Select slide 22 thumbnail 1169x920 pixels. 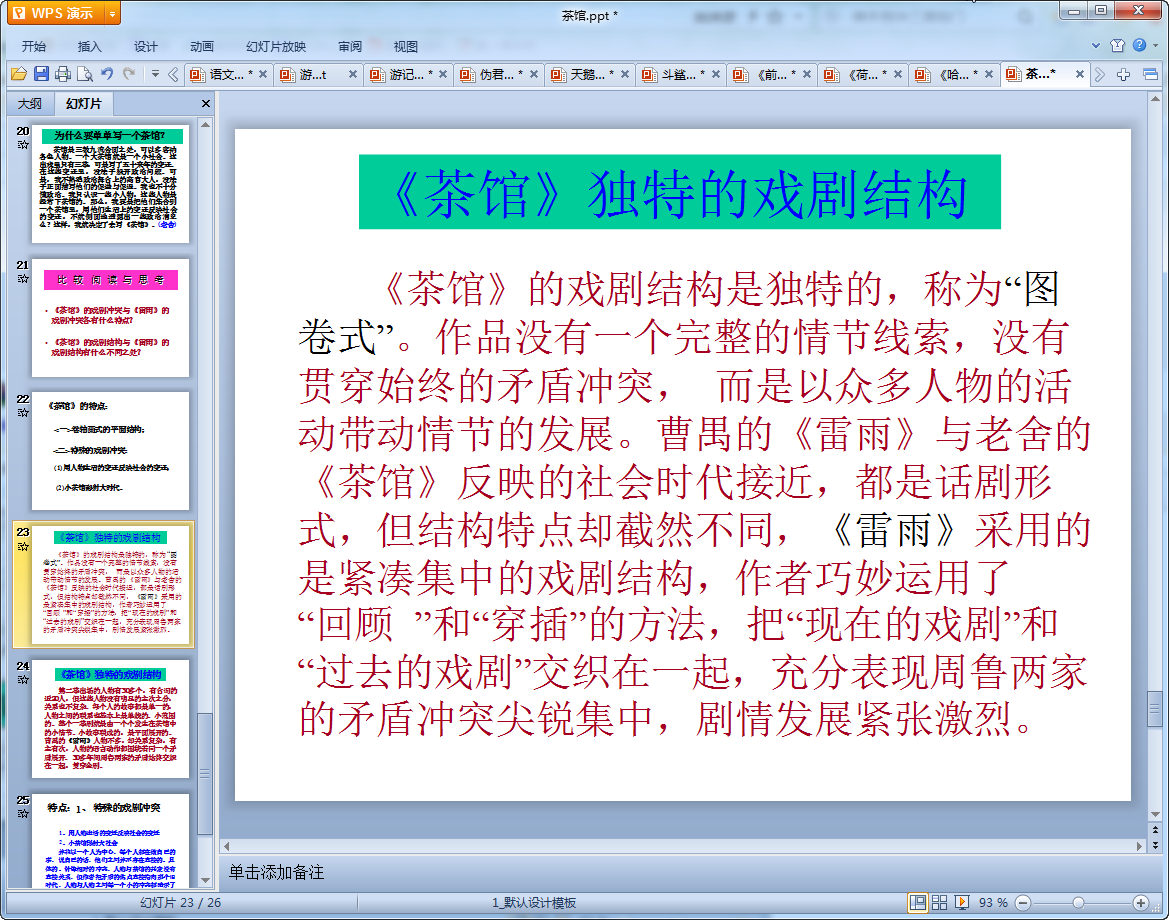pyautogui.click(x=110, y=451)
